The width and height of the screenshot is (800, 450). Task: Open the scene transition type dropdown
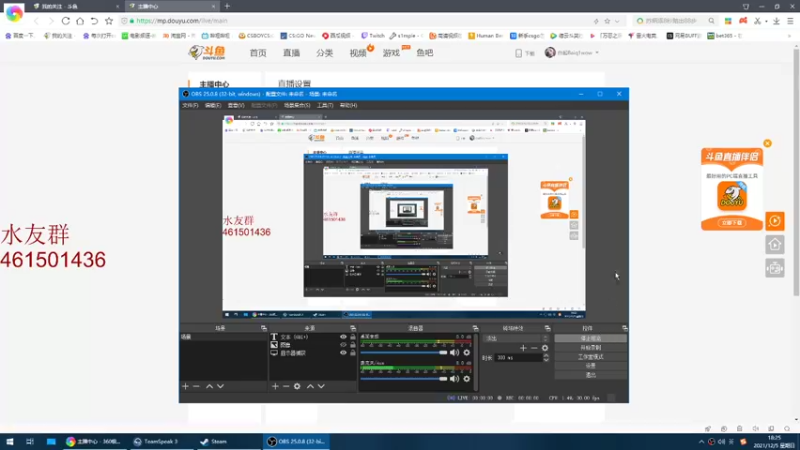[516, 338]
